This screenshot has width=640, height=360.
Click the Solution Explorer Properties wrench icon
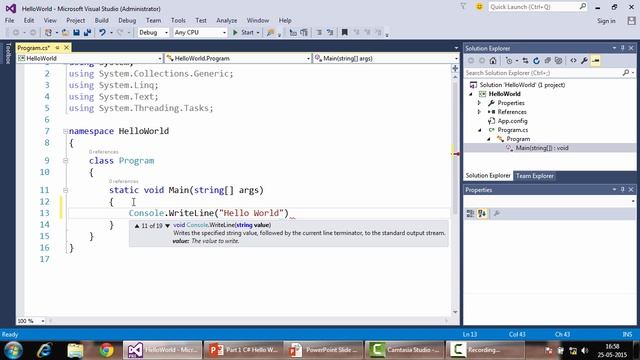584,61
